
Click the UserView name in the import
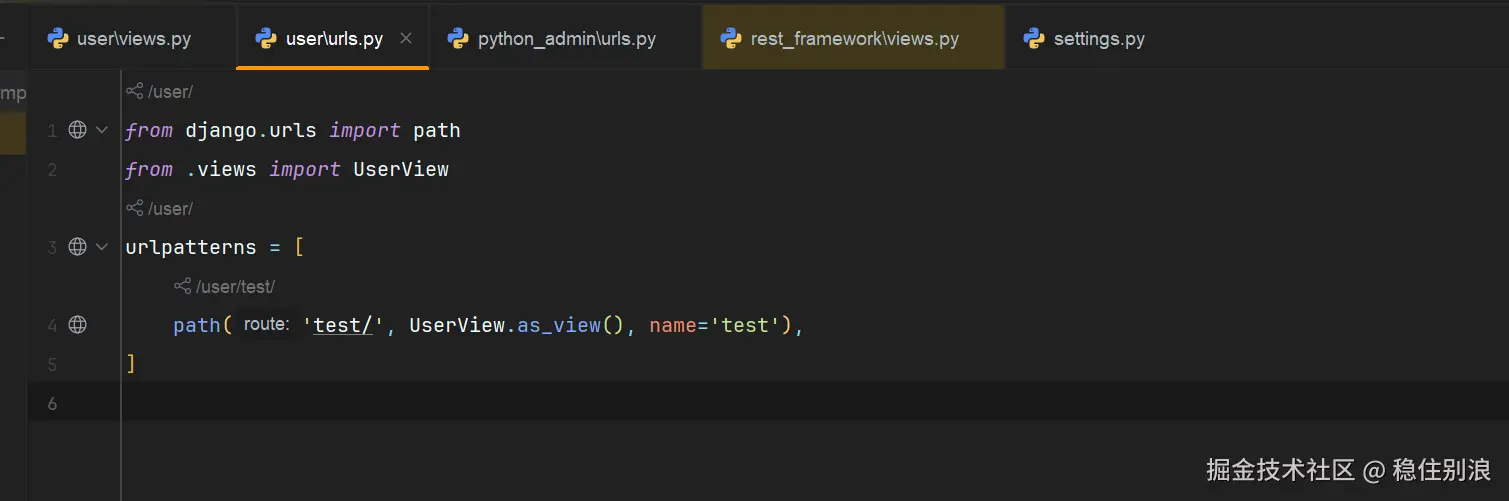pyautogui.click(x=401, y=170)
